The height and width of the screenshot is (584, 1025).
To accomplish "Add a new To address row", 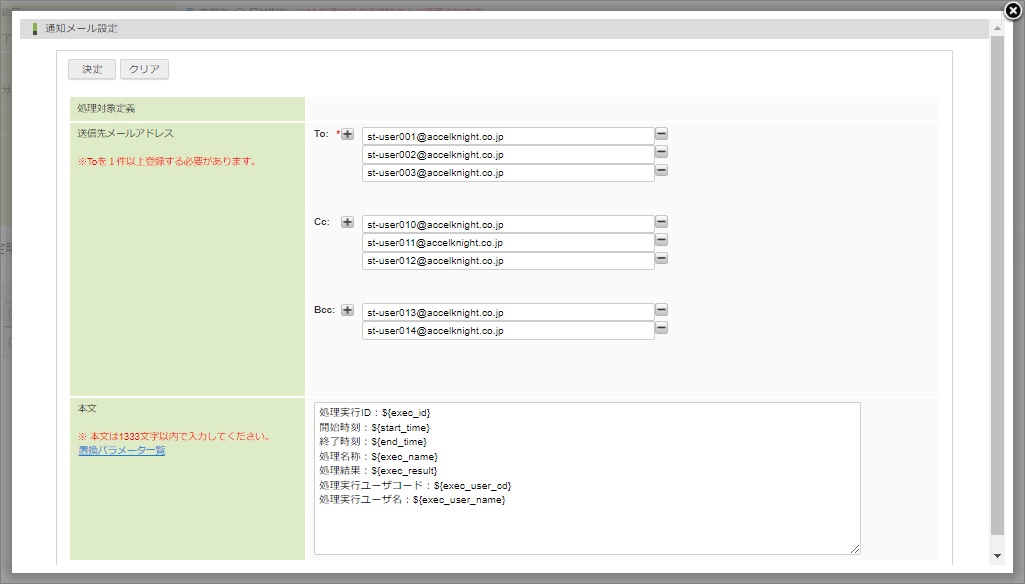I will click(348, 134).
